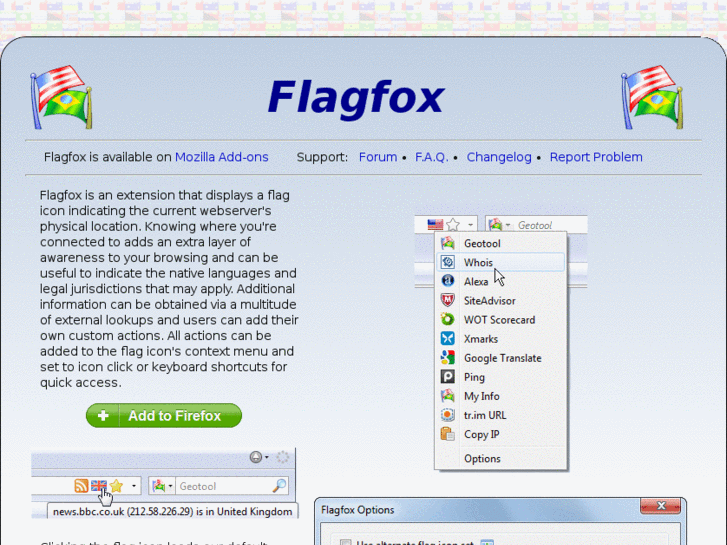The width and height of the screenshot is (727, 545).
Task: Select Whois from the context menu
Action: pyautogui.click(x=501, y=263)
